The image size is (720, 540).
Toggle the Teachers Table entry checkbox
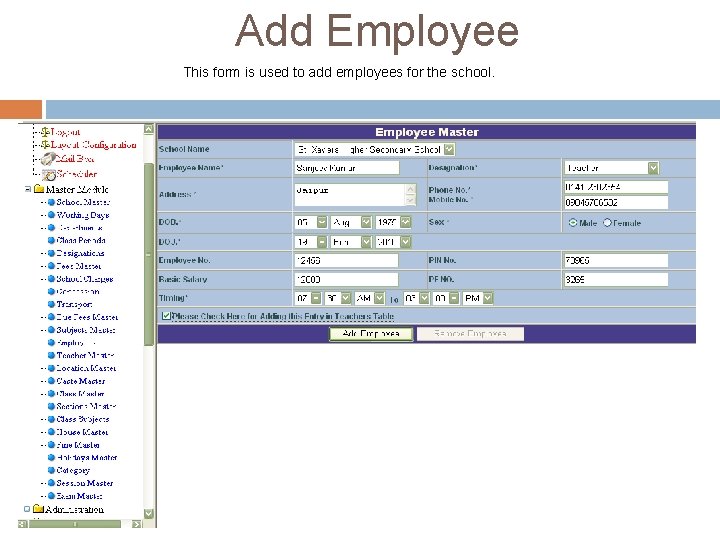[x=166, y=316]
